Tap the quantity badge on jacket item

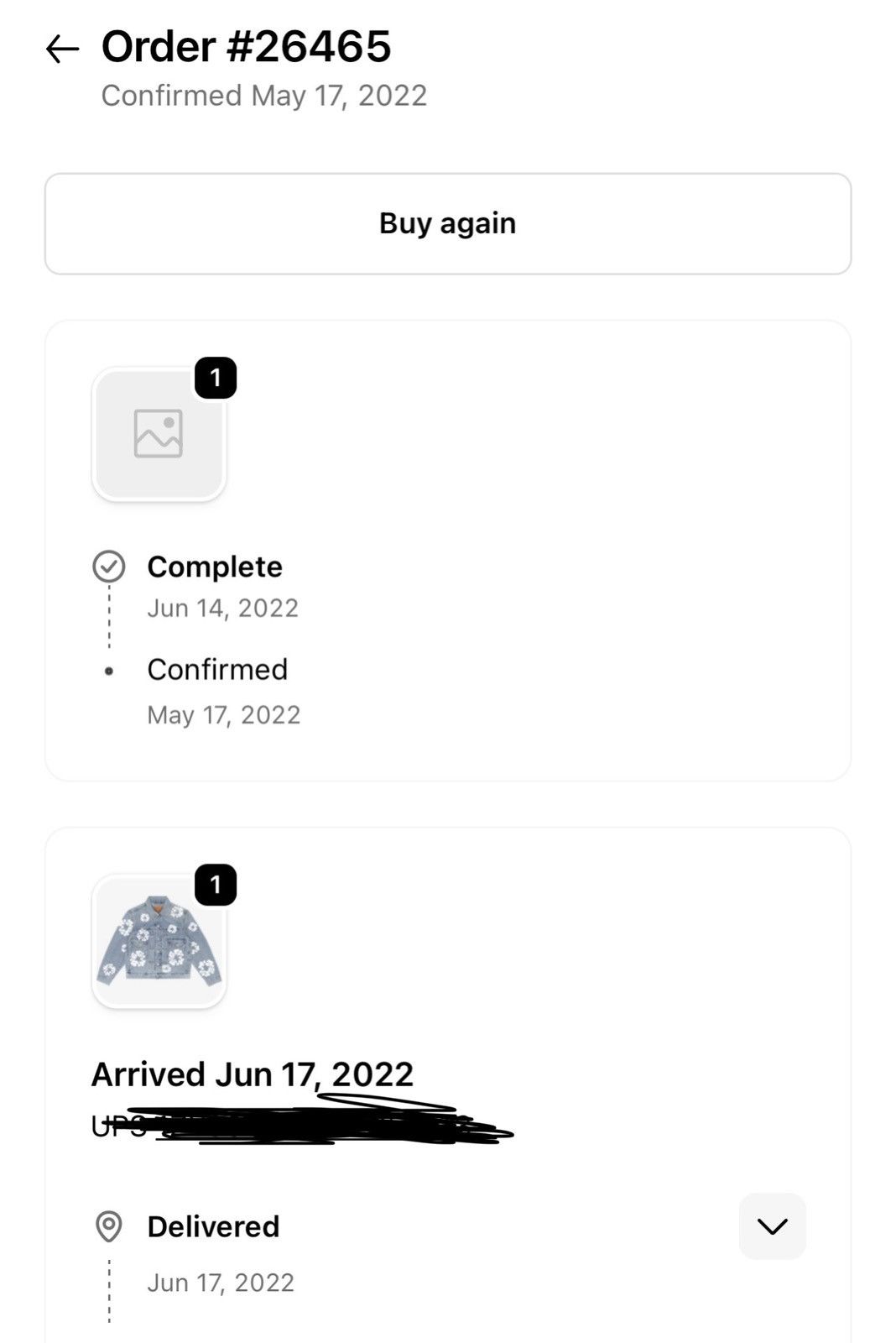(216, 885)
